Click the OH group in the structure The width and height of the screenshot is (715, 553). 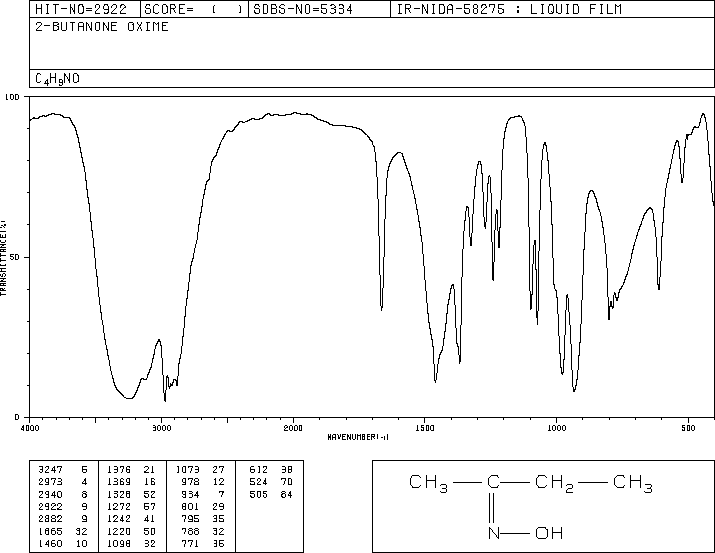click(549, 533)
